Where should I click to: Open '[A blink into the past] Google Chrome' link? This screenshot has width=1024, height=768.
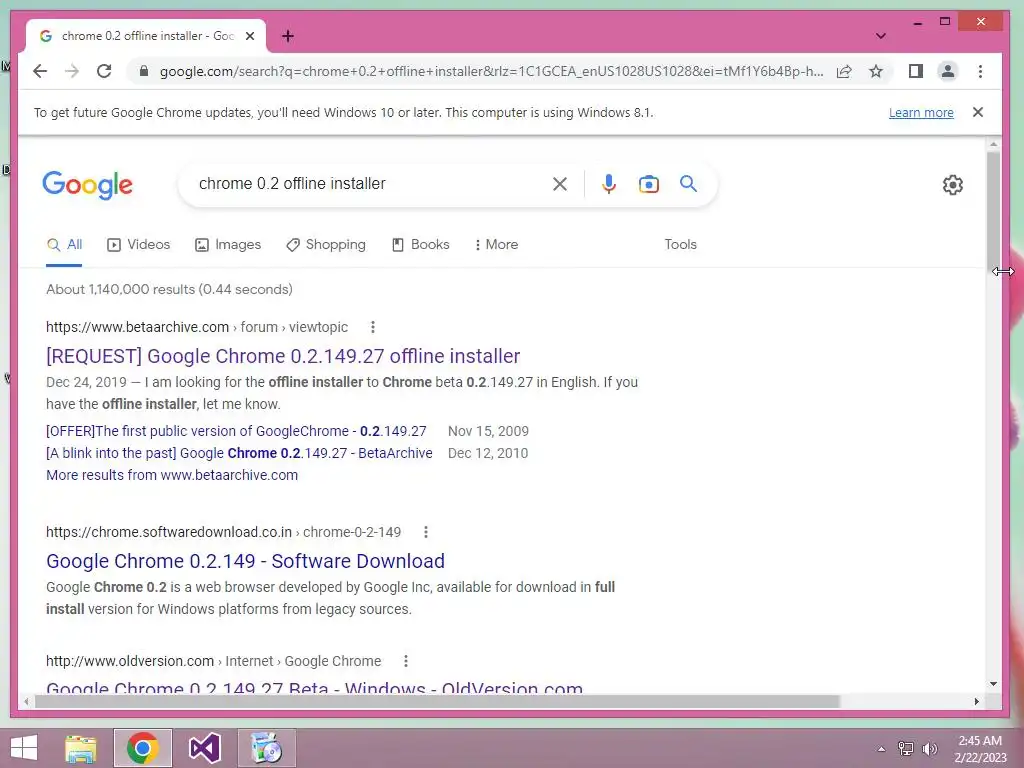click(x=239, y=453)
